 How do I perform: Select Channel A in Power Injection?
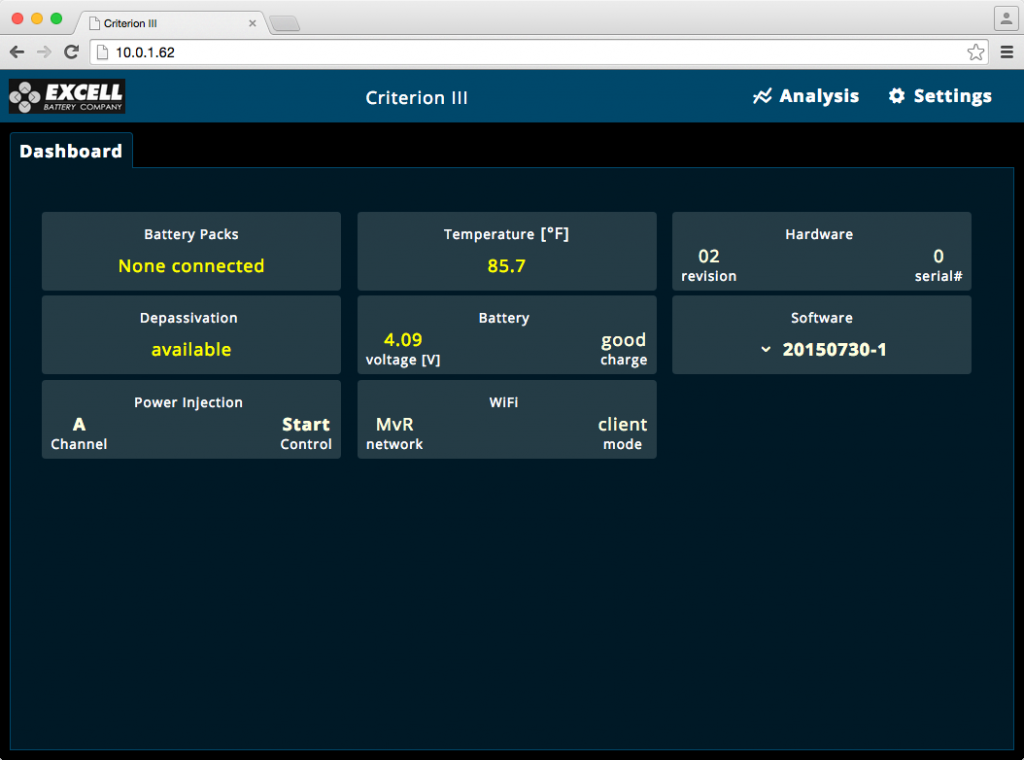point(79,425)
